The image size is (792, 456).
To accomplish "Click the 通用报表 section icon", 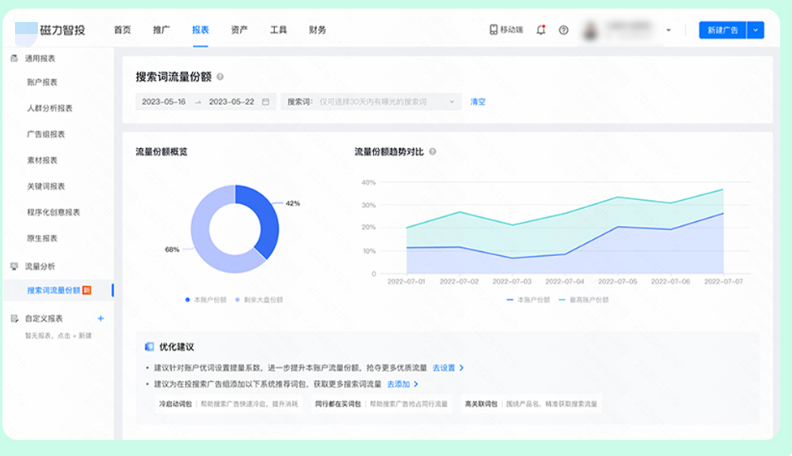I will [14, 58].
